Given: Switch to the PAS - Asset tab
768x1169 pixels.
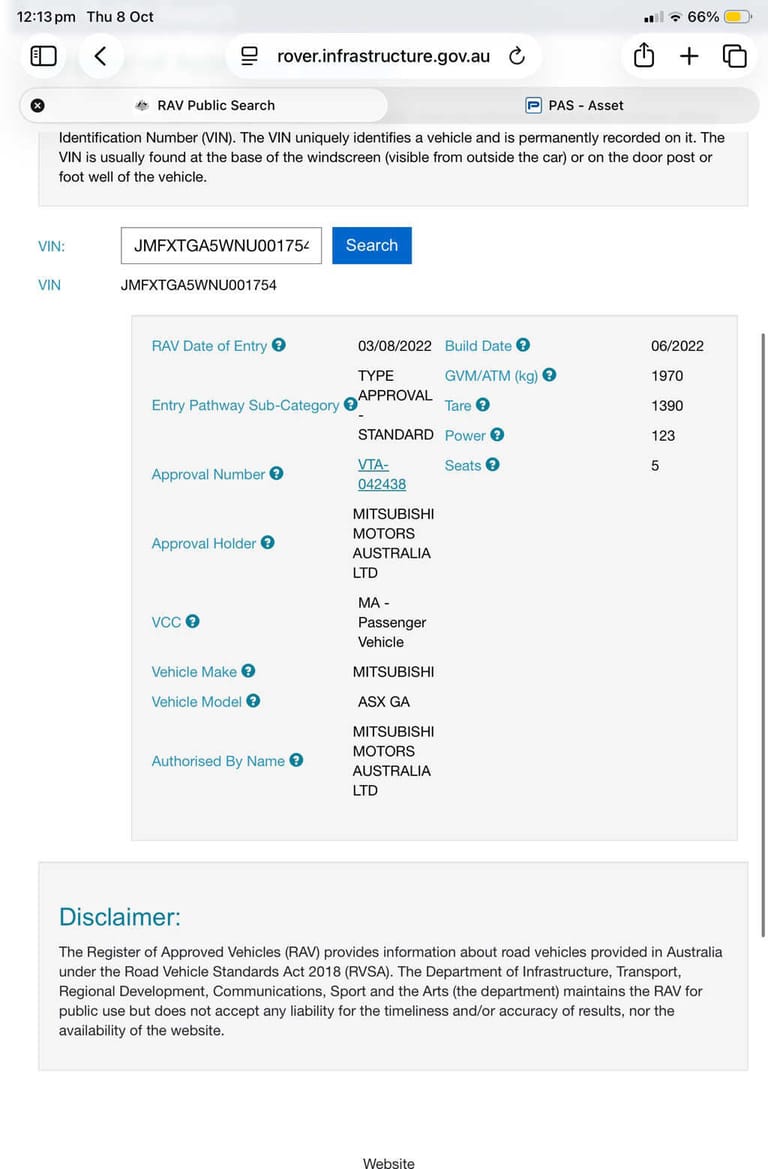Looking at the screenshot, I should 574,105.
